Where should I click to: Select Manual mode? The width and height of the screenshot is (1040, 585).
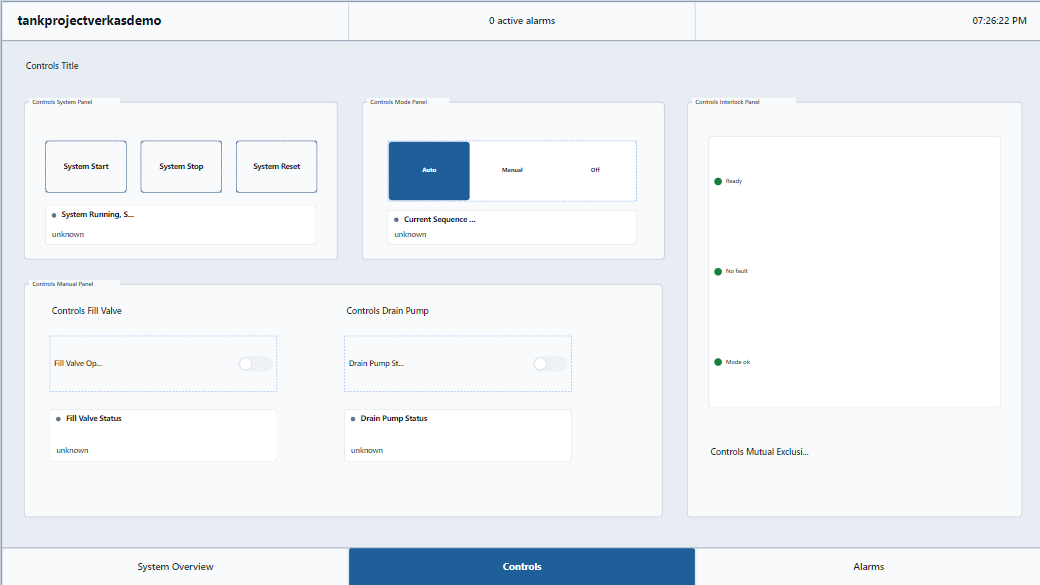512,170
